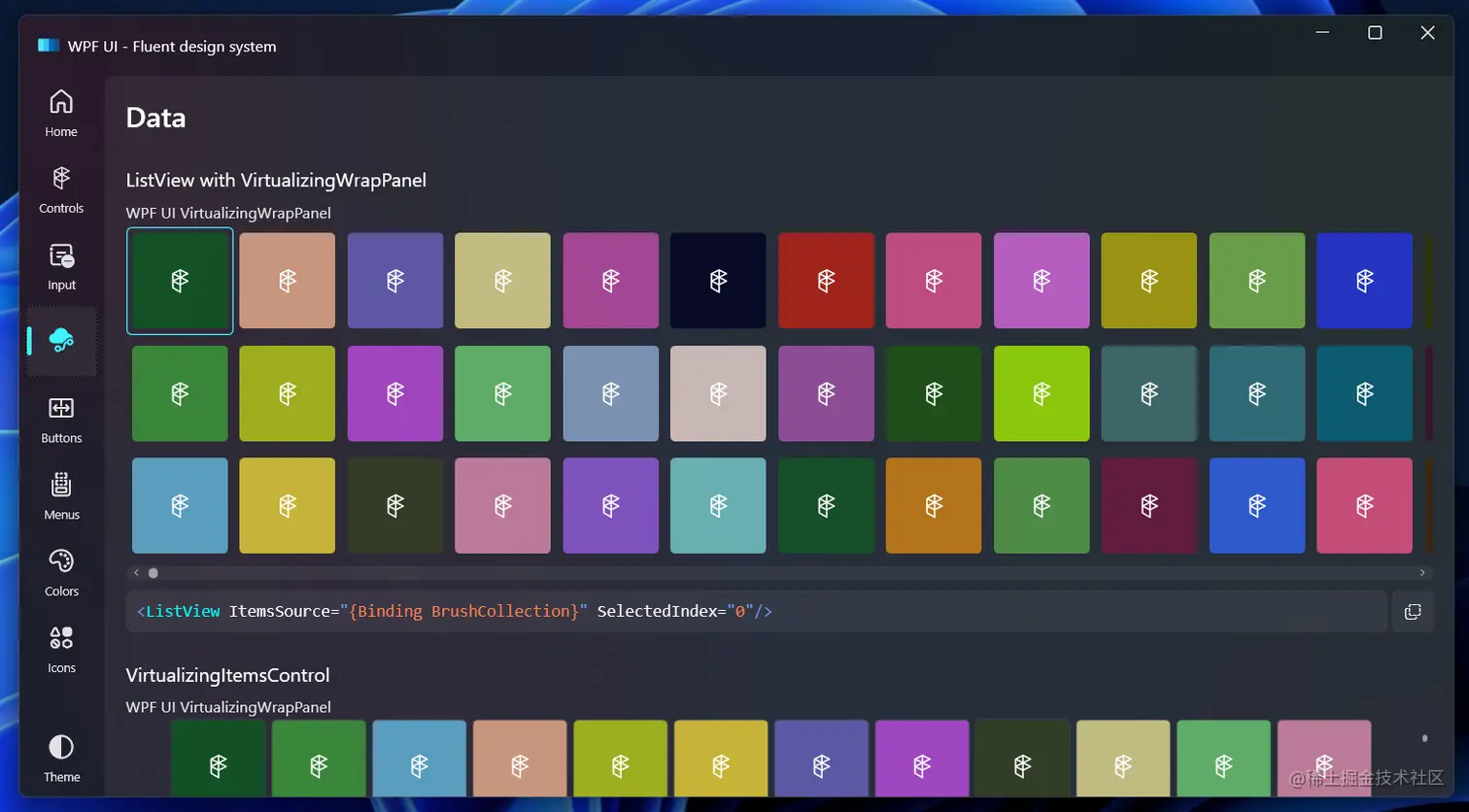Click the right chevron of the ListView scrollbar
Screen dimensions: 1469x812
(x=1421, y=572)
